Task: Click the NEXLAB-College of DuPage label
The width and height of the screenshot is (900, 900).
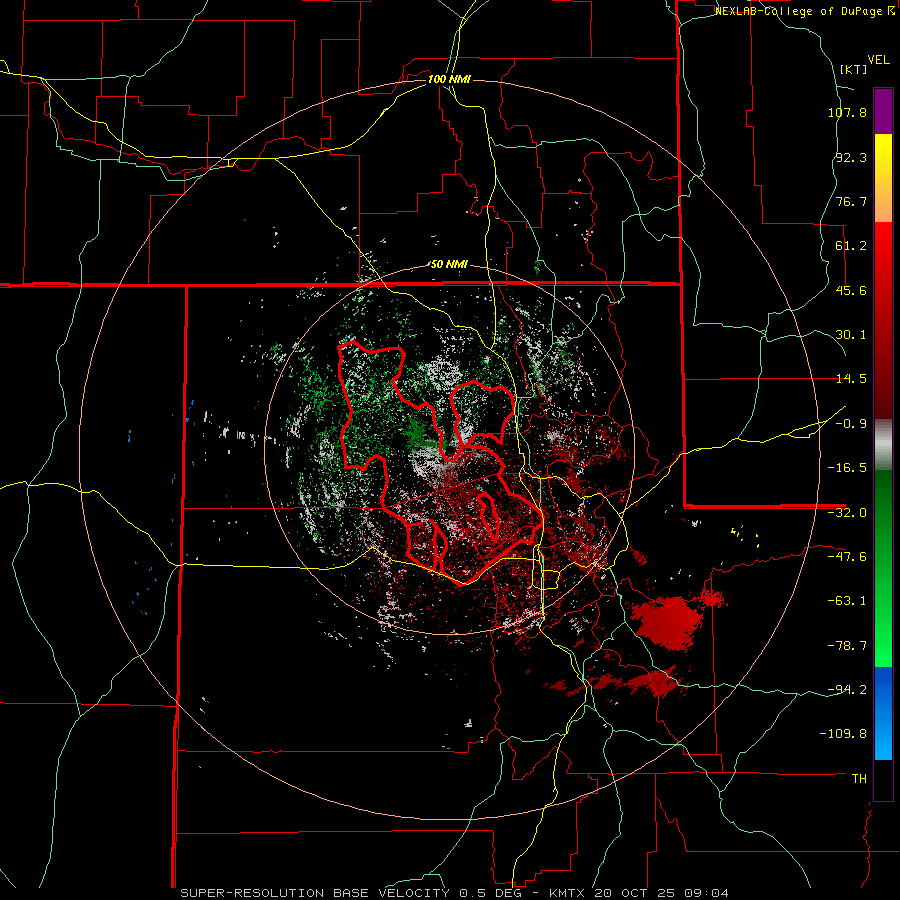Action: click(804, 11)
